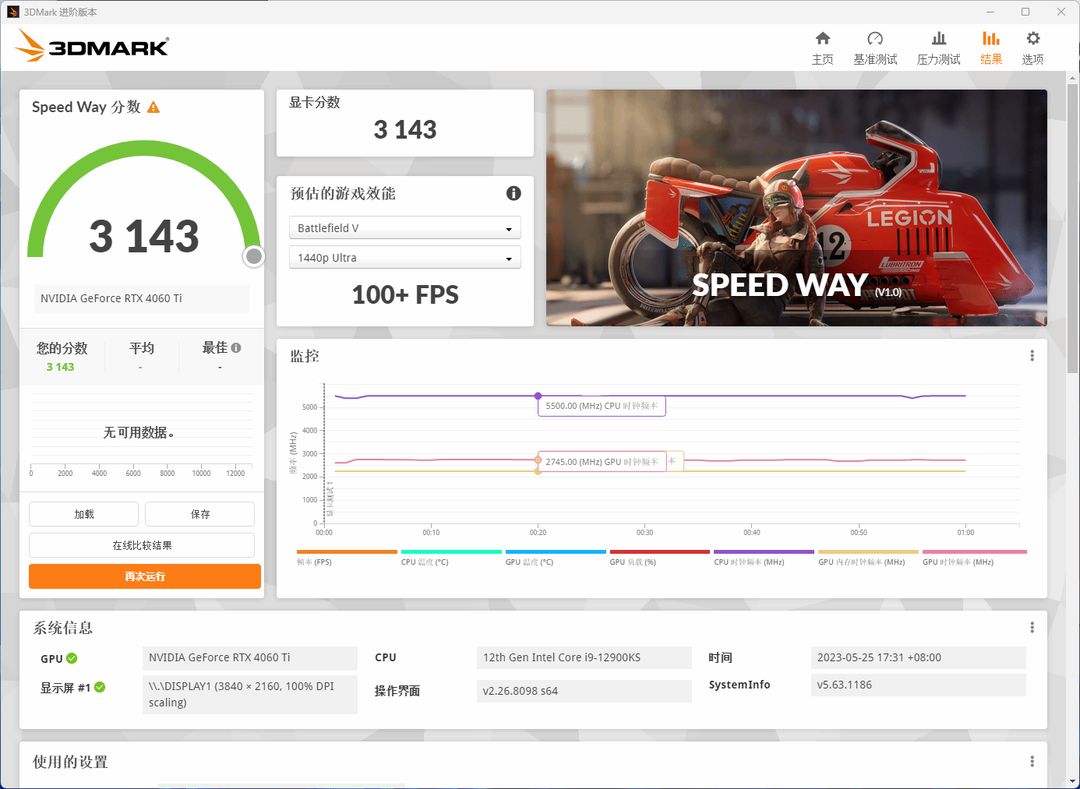Click the 2745.00 (MHz) GPU tooltip
This screenshot has width=1080, height=789.
click(x=601, y=462)
